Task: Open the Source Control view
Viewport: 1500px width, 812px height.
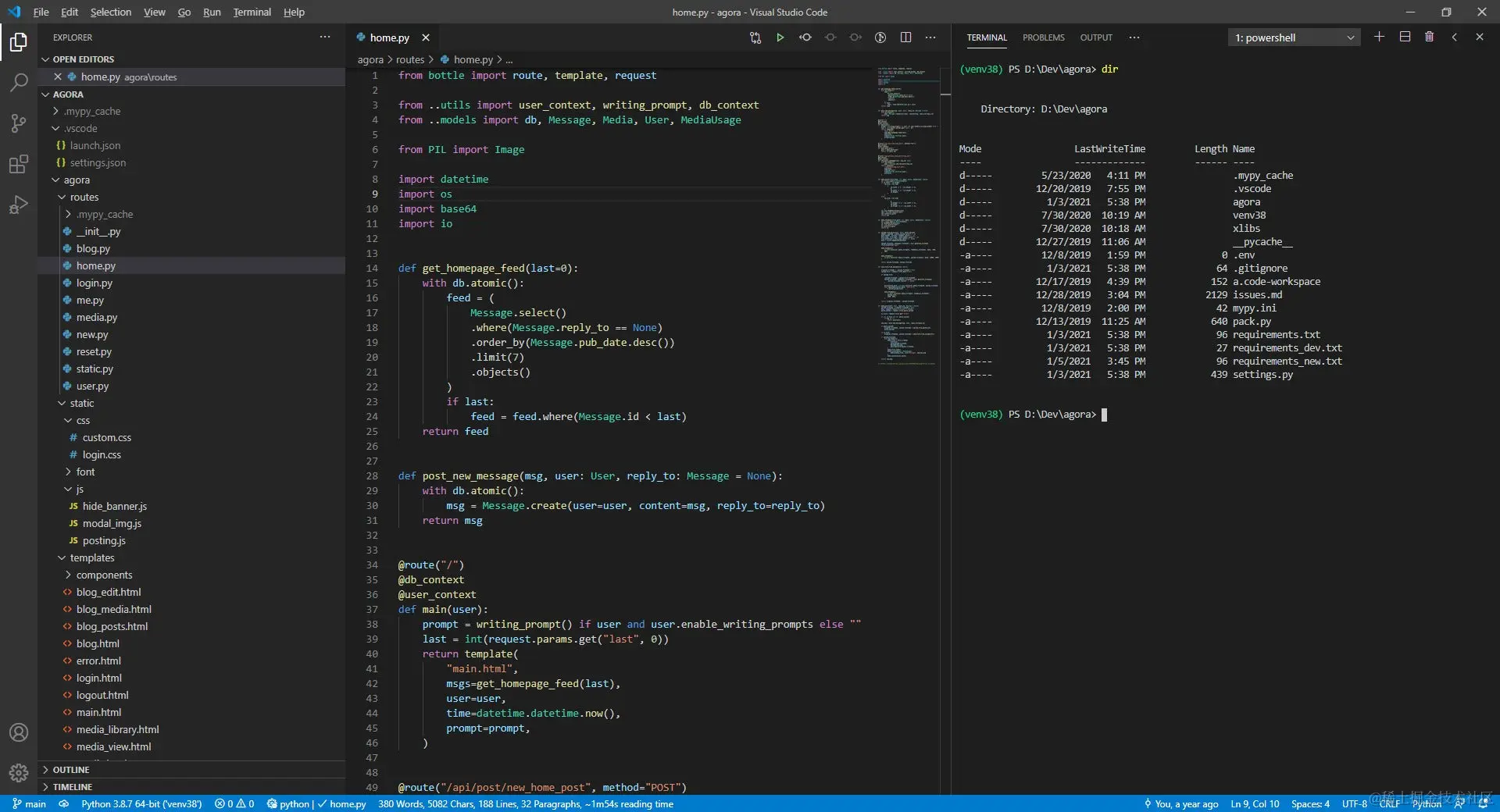Action: tap(19, 123)
